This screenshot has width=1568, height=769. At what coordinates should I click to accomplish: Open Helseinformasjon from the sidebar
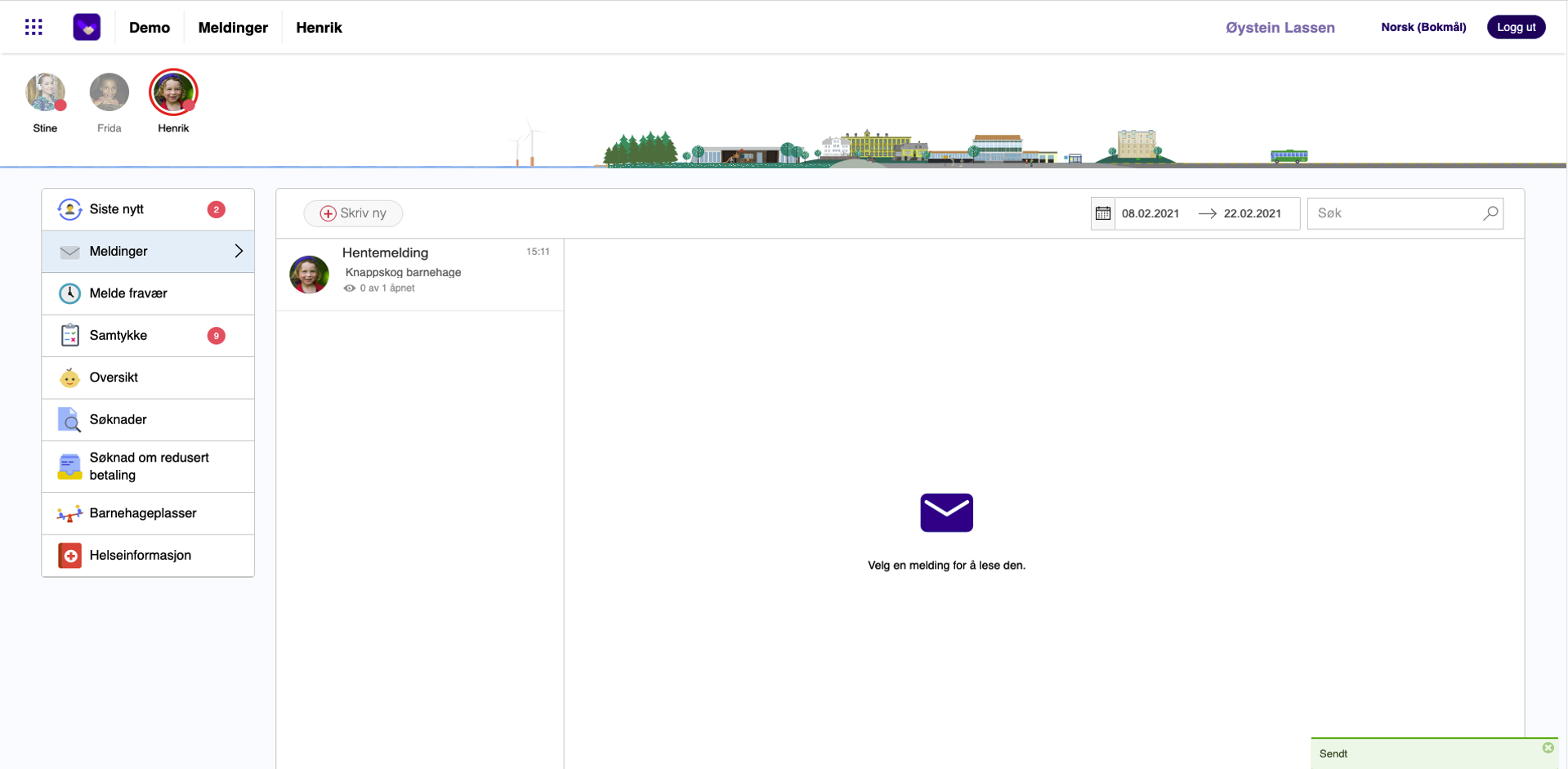140,556
